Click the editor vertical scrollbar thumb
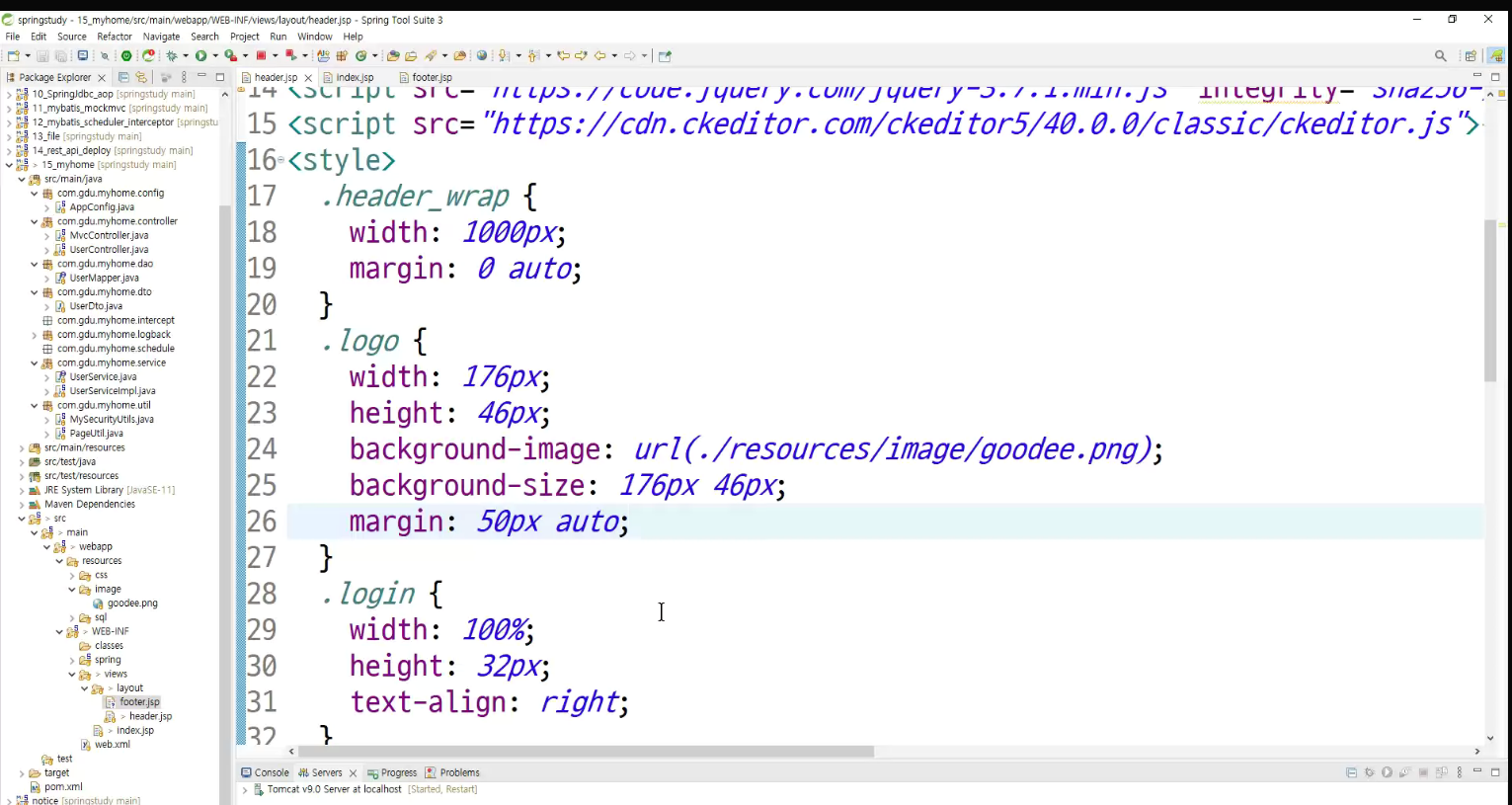Viewport: 1512px width, 805px height. 1490,301
